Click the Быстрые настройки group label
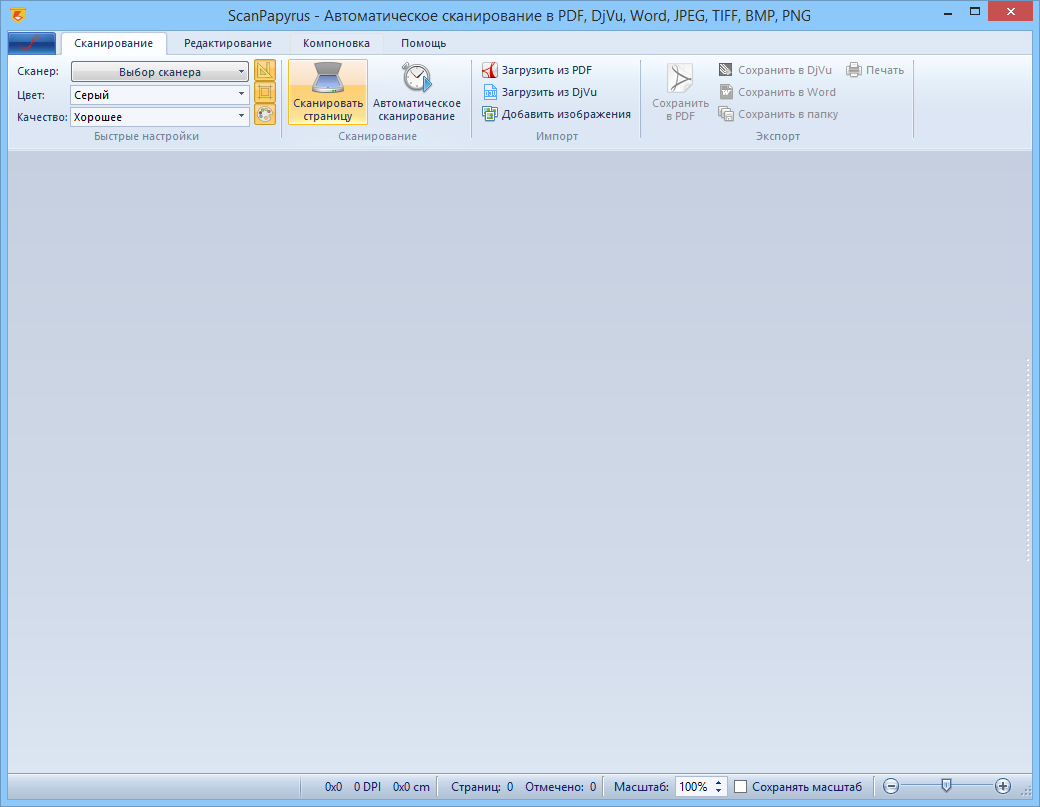 point(147,136)
